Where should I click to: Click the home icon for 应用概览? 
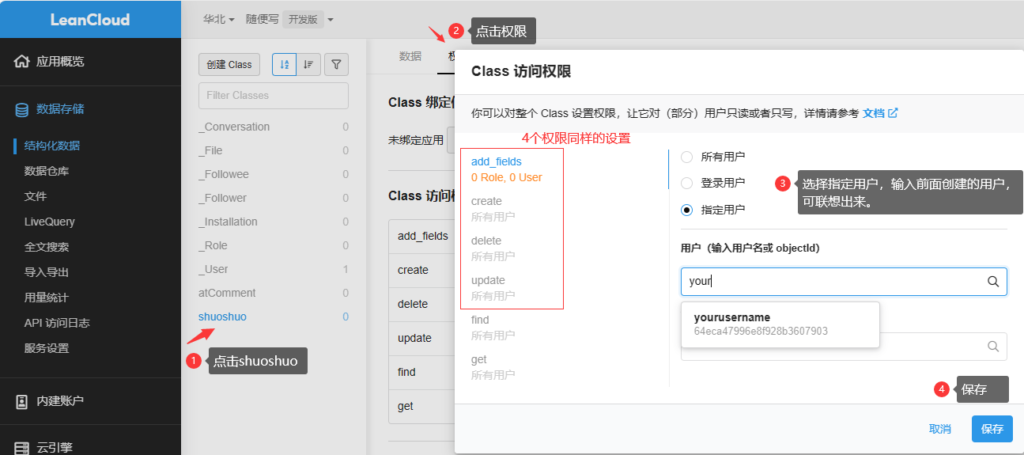(x=22, y=61)
